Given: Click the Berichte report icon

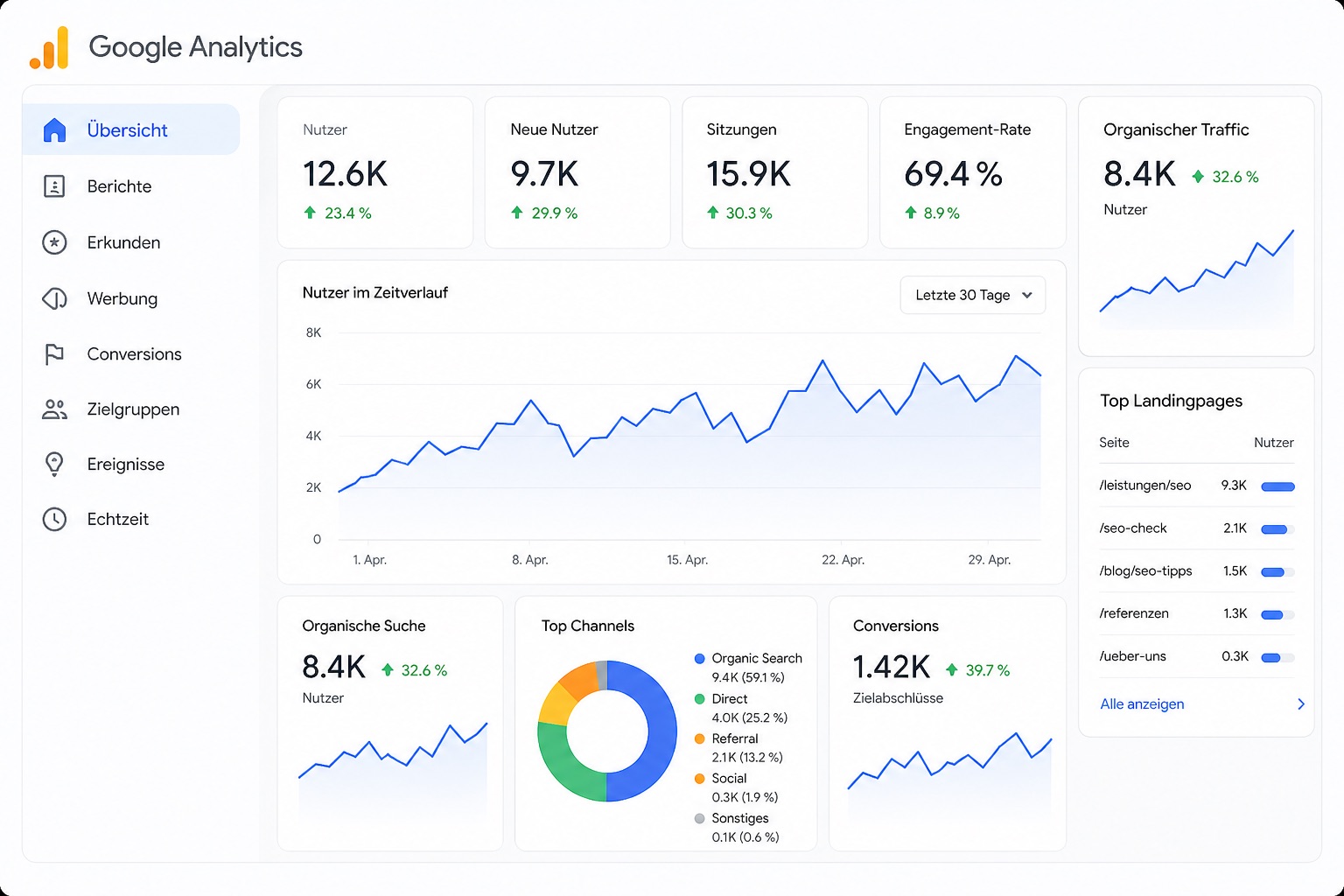Looking at the screenshot, I should click(x=54, y=186).
